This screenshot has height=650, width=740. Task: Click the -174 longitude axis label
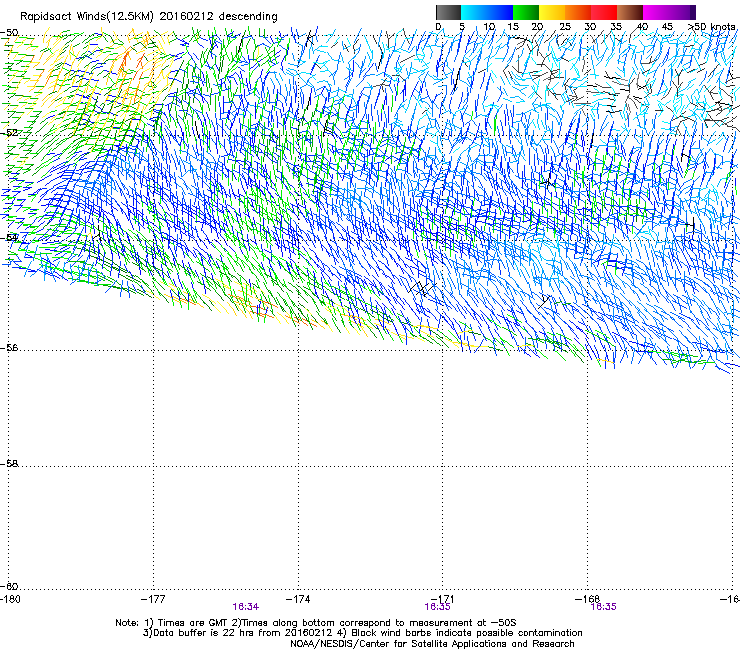coord(298,599)
